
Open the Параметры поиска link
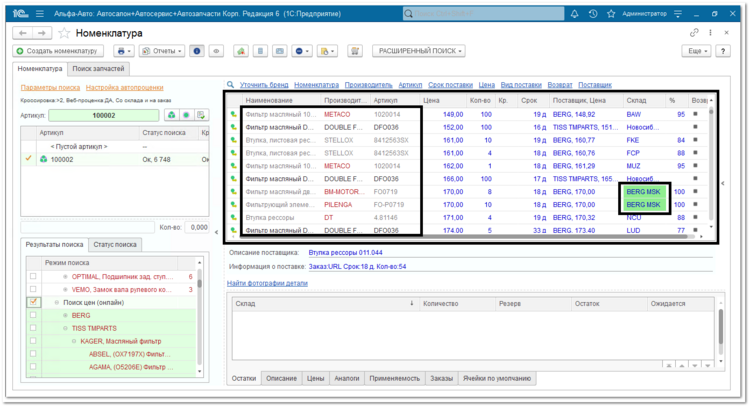coord(50,88)
